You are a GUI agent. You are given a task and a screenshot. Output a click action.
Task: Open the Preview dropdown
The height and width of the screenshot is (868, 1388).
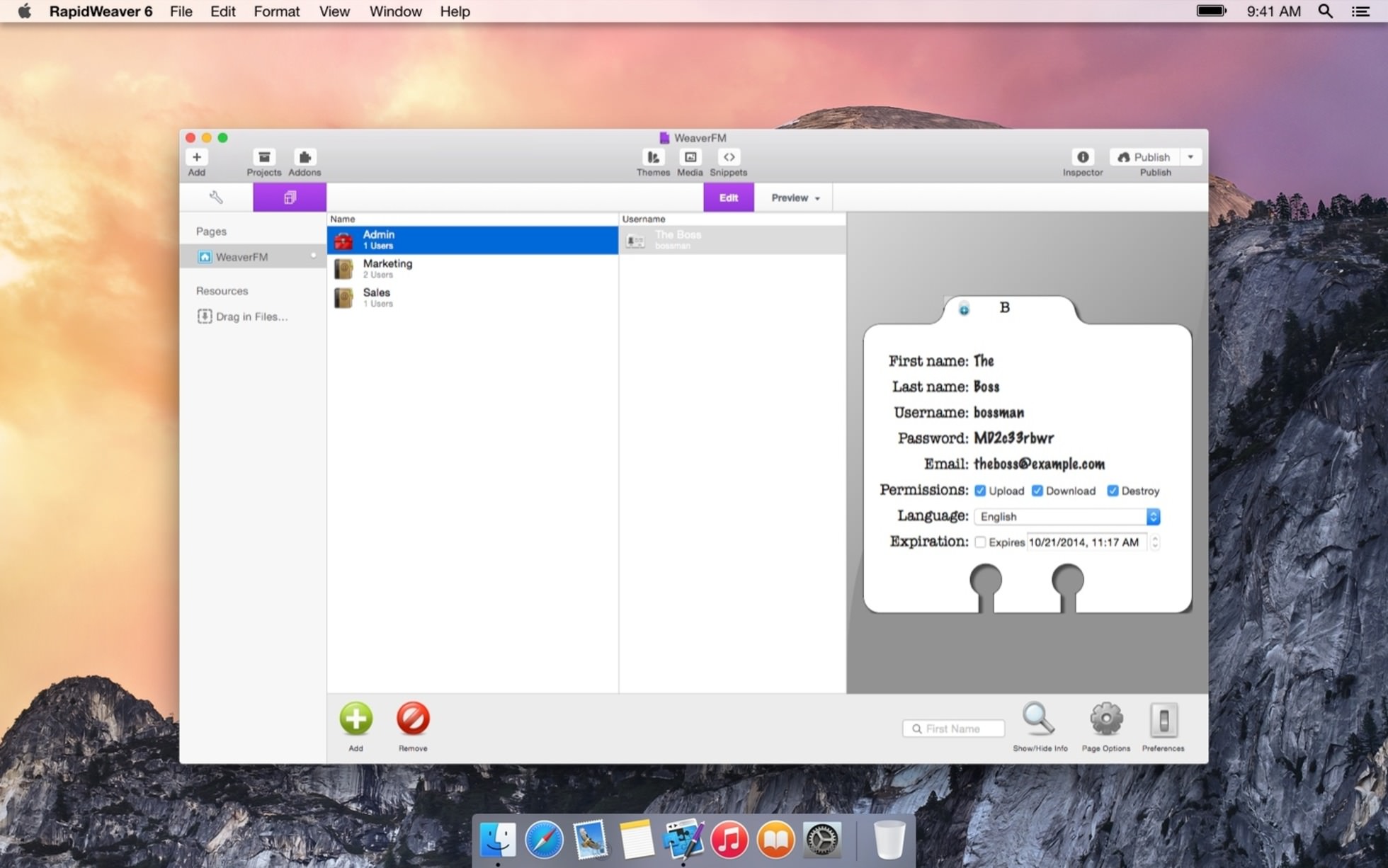coord(795,198)
